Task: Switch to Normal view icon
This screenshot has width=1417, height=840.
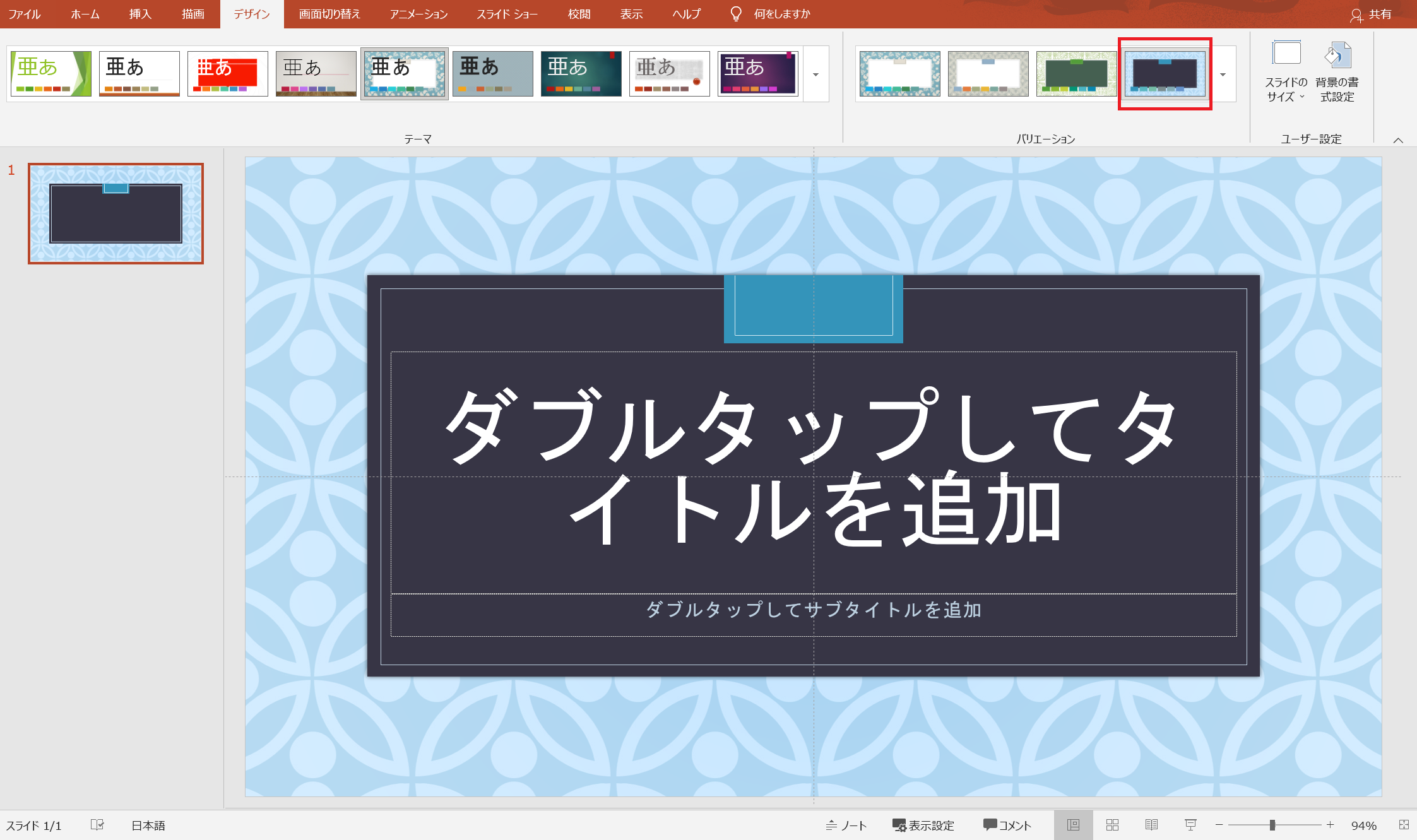Action: pos(1073,825)
